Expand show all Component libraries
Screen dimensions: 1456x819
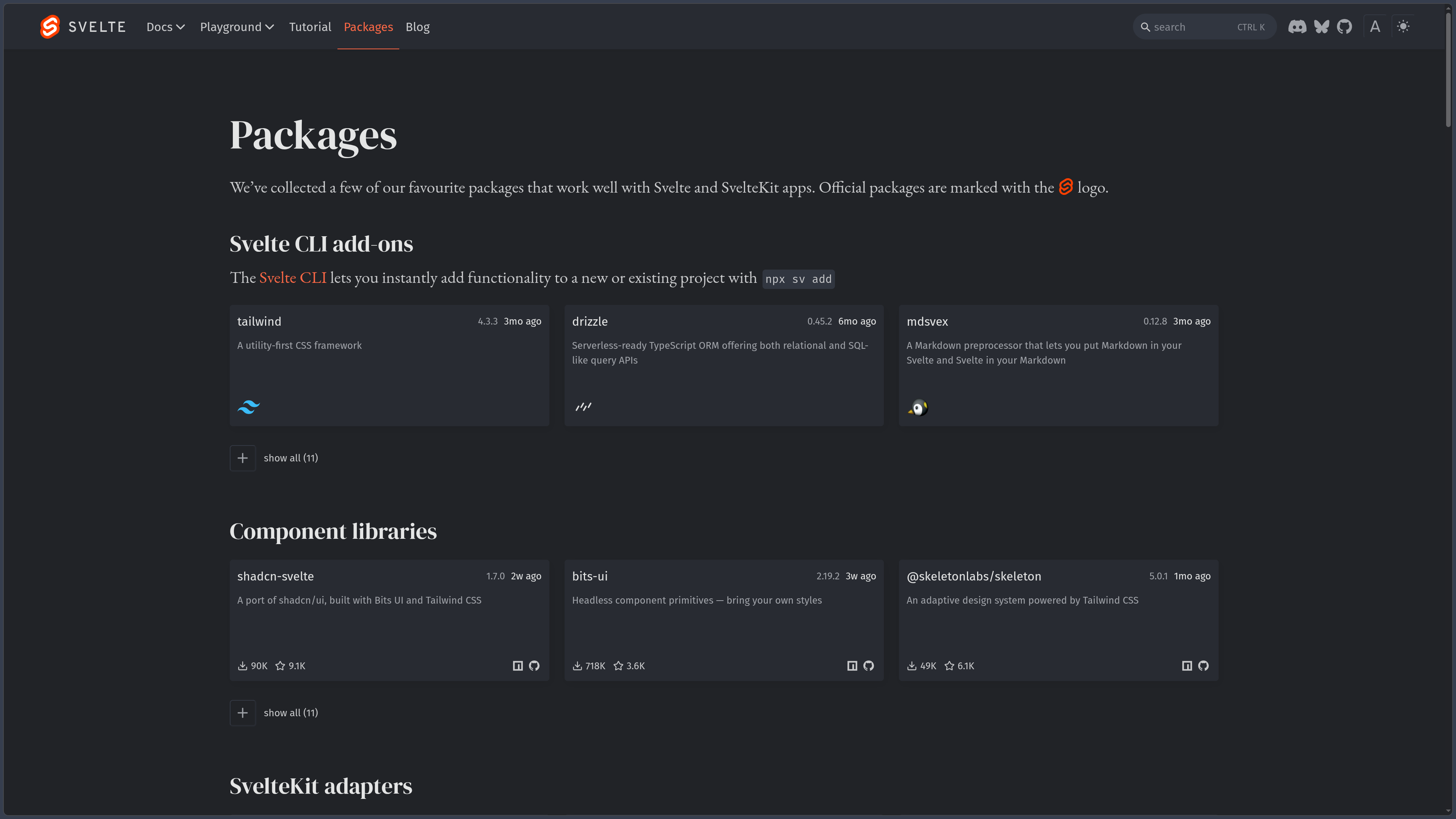274,713
